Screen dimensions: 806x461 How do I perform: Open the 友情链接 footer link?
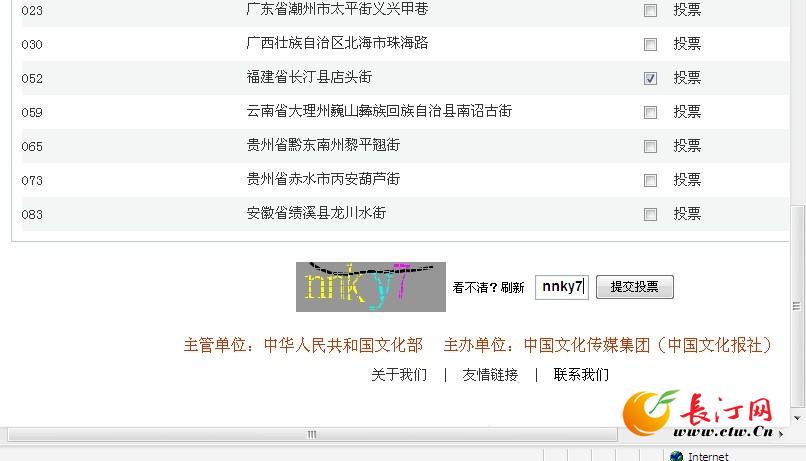pyautogui.click(x=490, y=375)
